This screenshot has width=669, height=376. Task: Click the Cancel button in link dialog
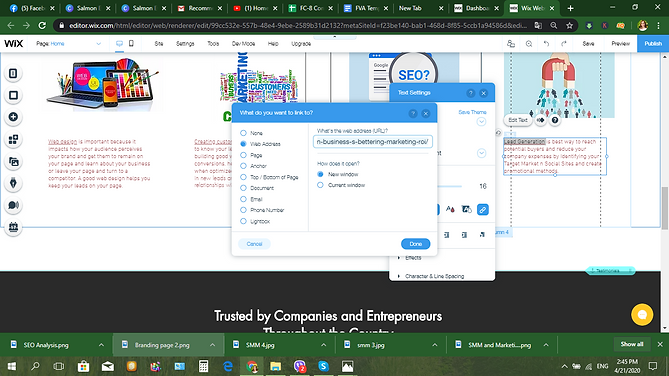pyautogui.click(x=254, y=244)
